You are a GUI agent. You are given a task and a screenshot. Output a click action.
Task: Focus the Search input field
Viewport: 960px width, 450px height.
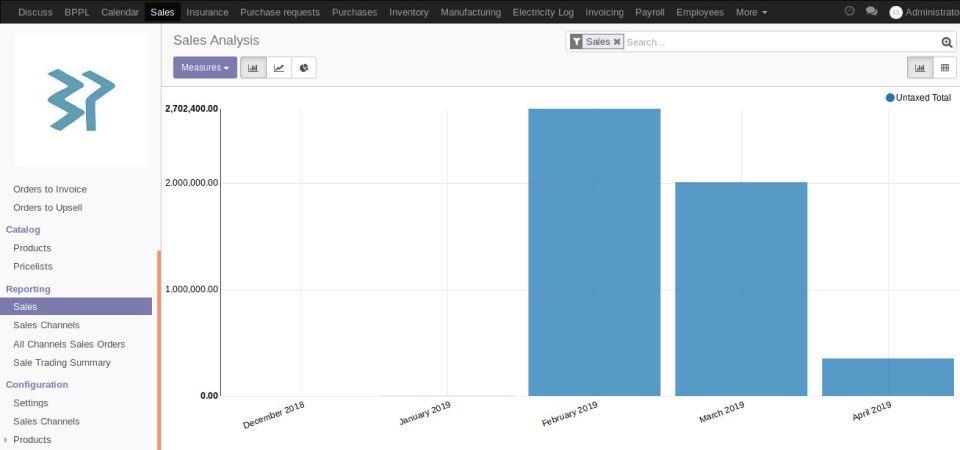[x=780, y=42]
